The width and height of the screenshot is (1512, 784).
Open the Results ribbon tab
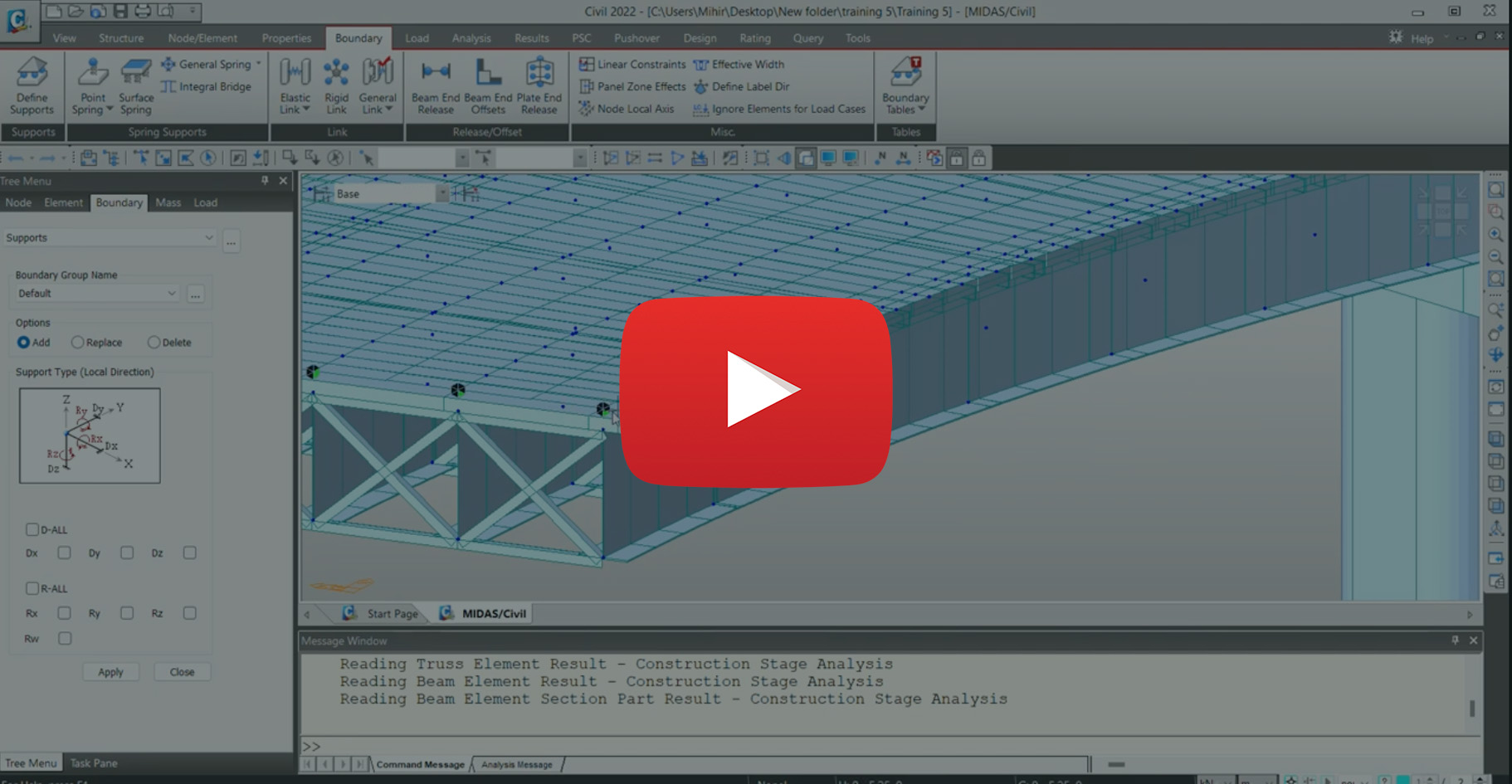tap(531, 38)
